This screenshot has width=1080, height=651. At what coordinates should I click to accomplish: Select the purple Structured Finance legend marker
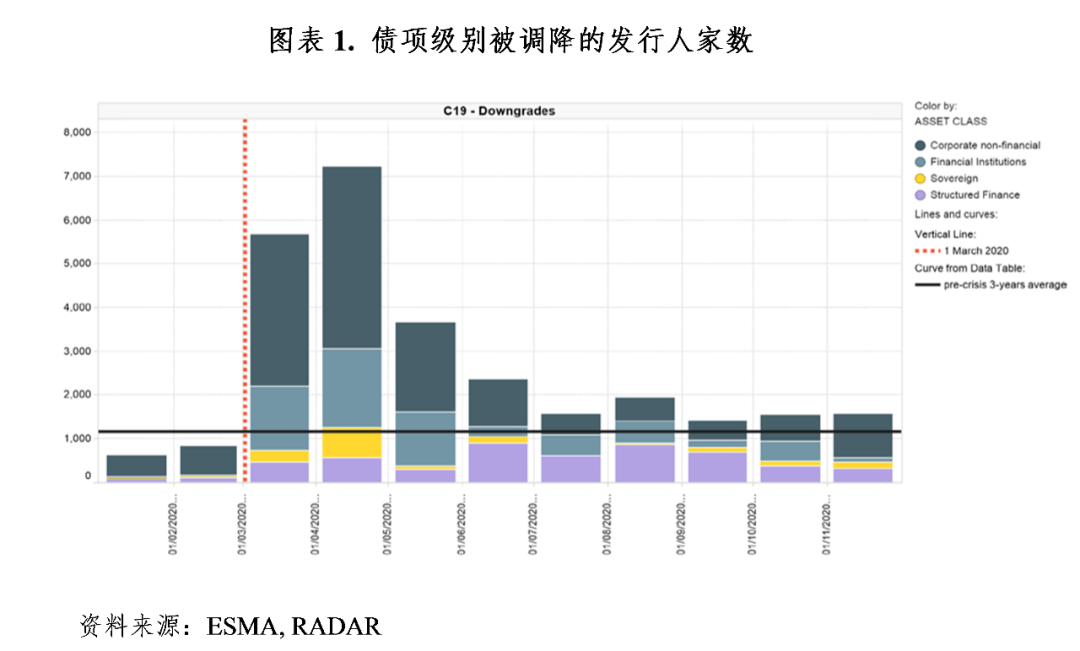click(x=920, y=195)
